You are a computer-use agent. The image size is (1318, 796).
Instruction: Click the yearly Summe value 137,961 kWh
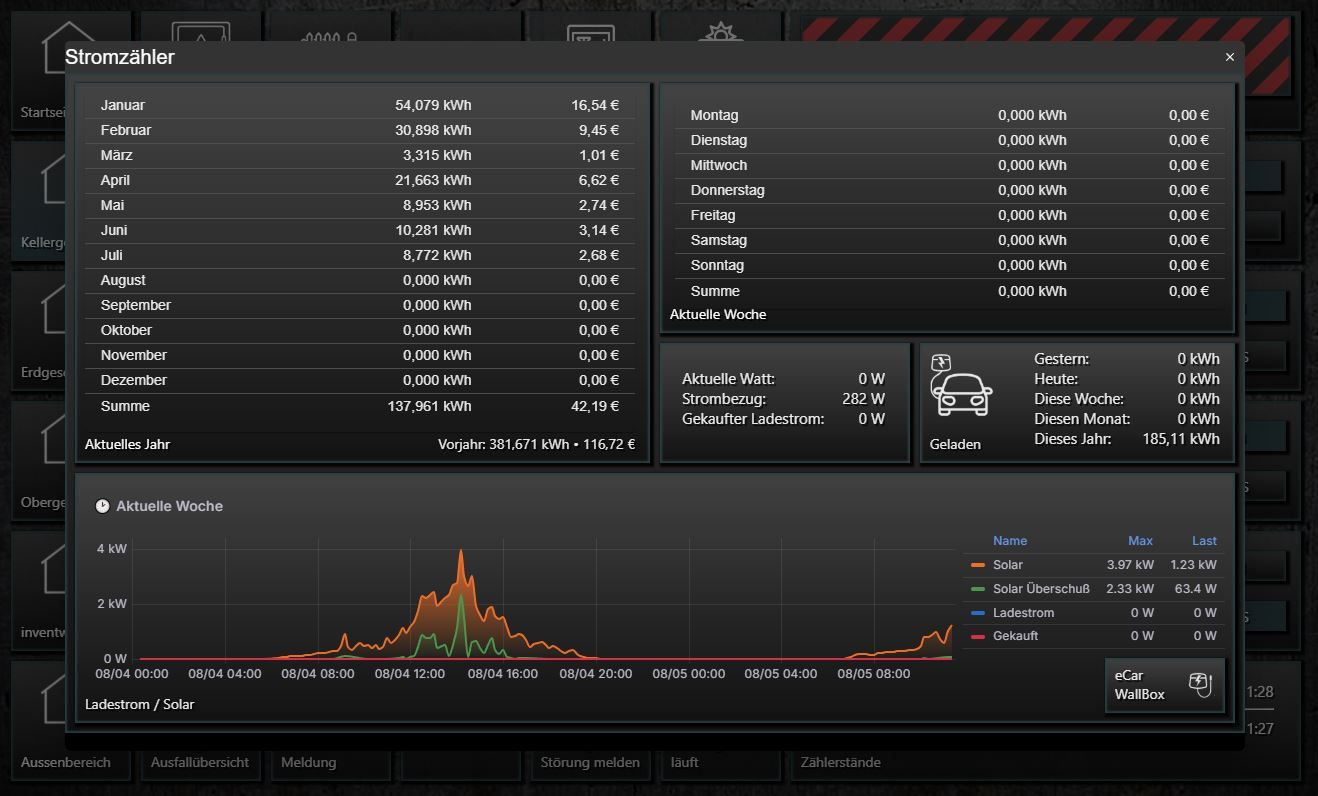tap(429, 406)
